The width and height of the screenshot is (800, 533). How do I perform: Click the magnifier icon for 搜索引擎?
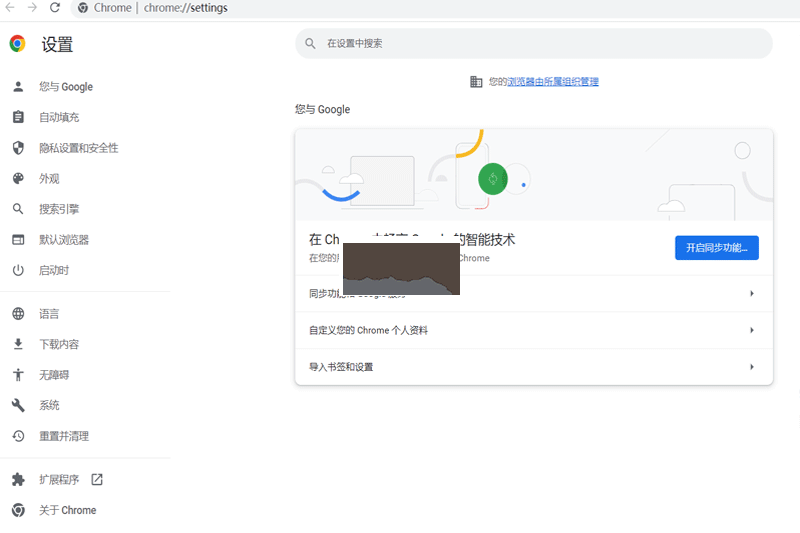pyautogui.click(x=18, y=209)
